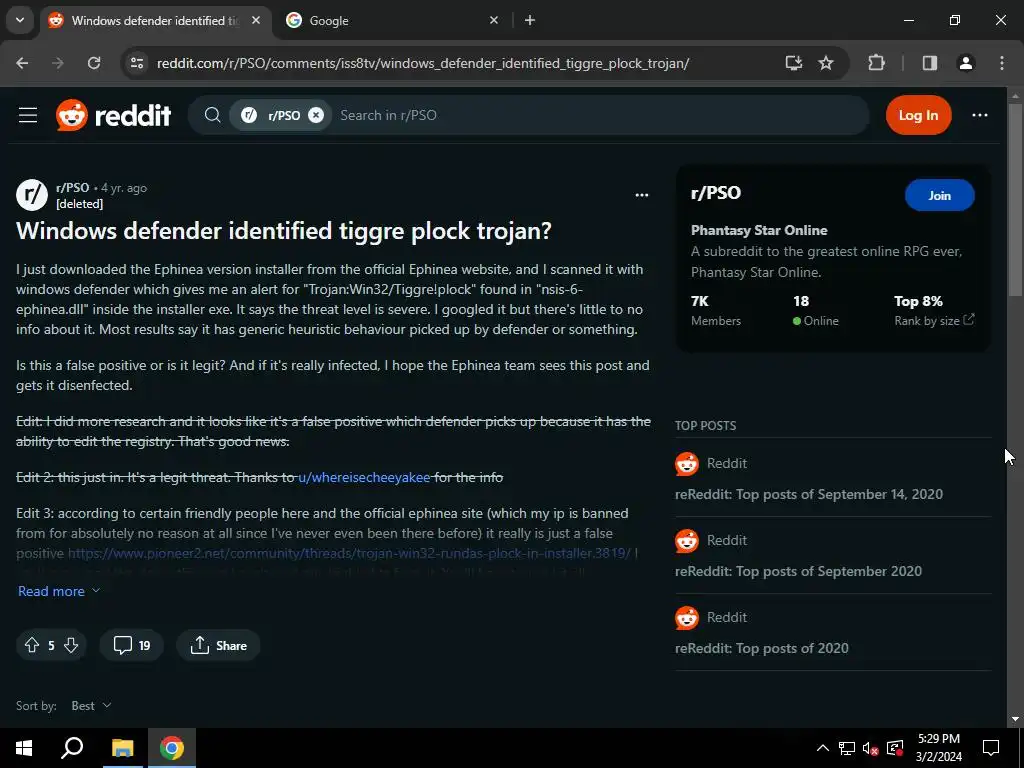Screen dimensions: 1024x768
Task: Open the notification center icon
Action: coord(991,748)
